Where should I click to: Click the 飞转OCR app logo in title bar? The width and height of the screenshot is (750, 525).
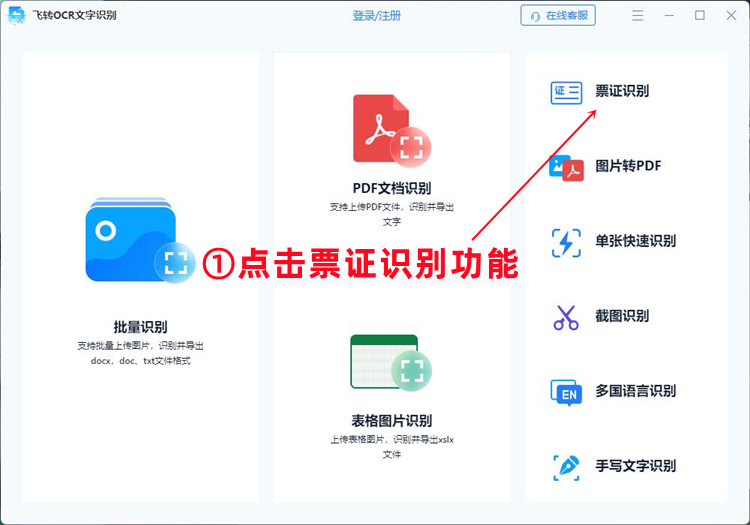pos(16,15)
